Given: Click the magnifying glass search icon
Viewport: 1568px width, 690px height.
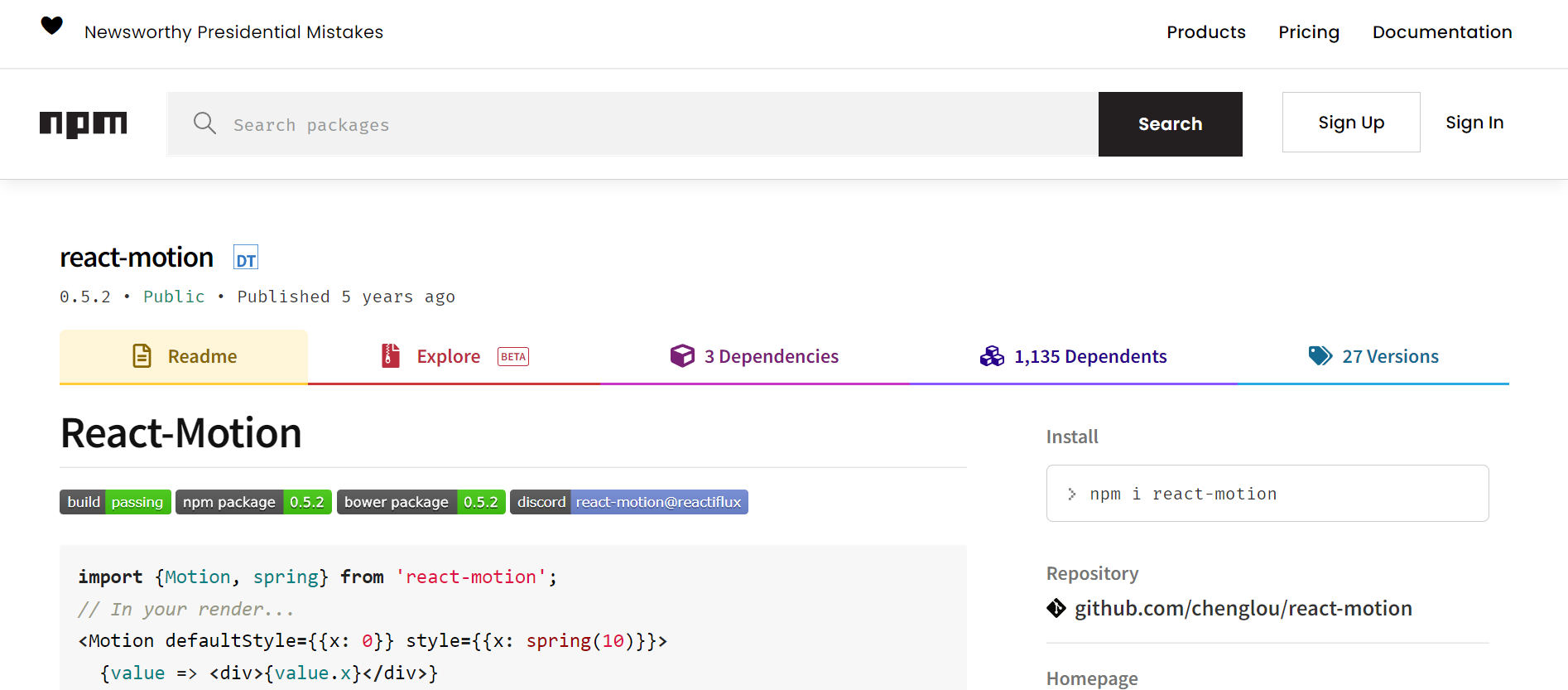Looking at the screenshot, I should (x=204, y=123).
